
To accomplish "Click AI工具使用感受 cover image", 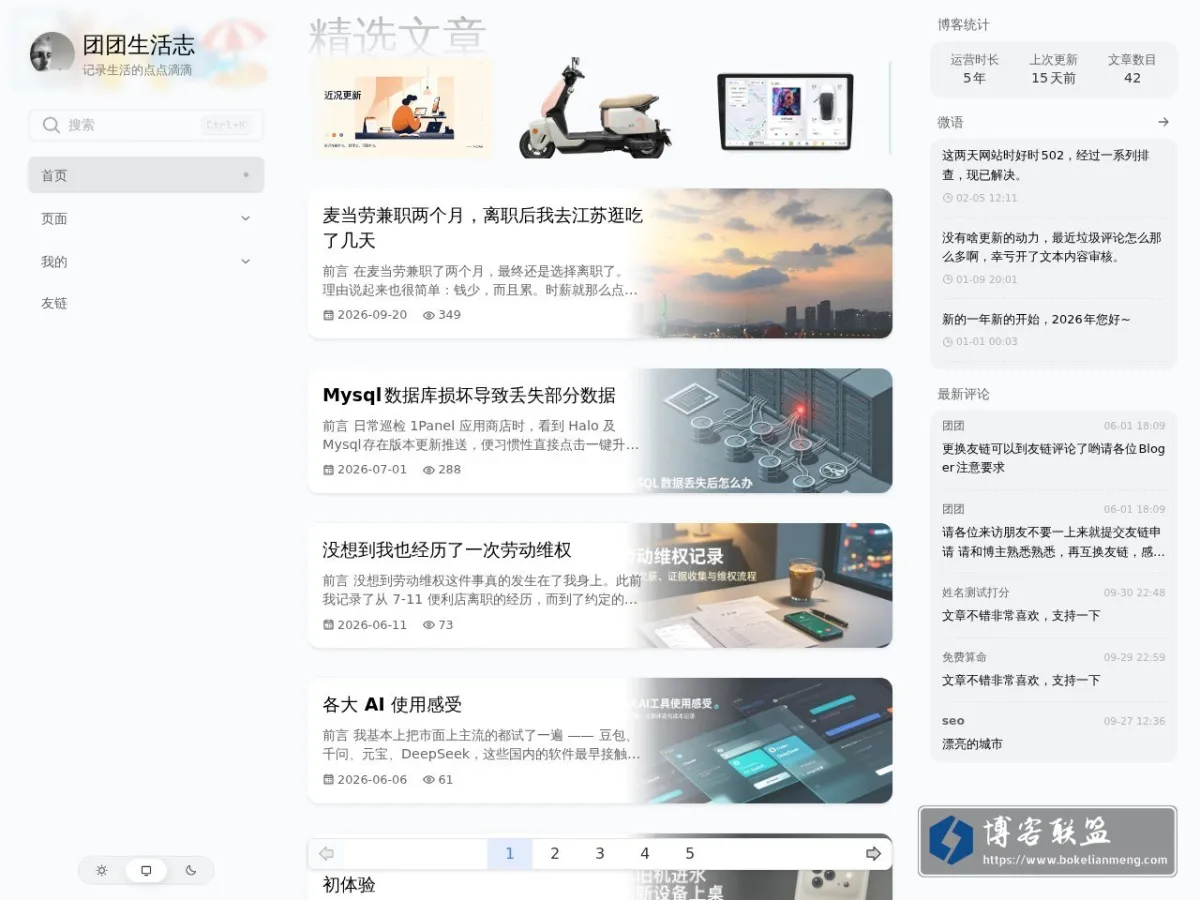I will [762, 740].
